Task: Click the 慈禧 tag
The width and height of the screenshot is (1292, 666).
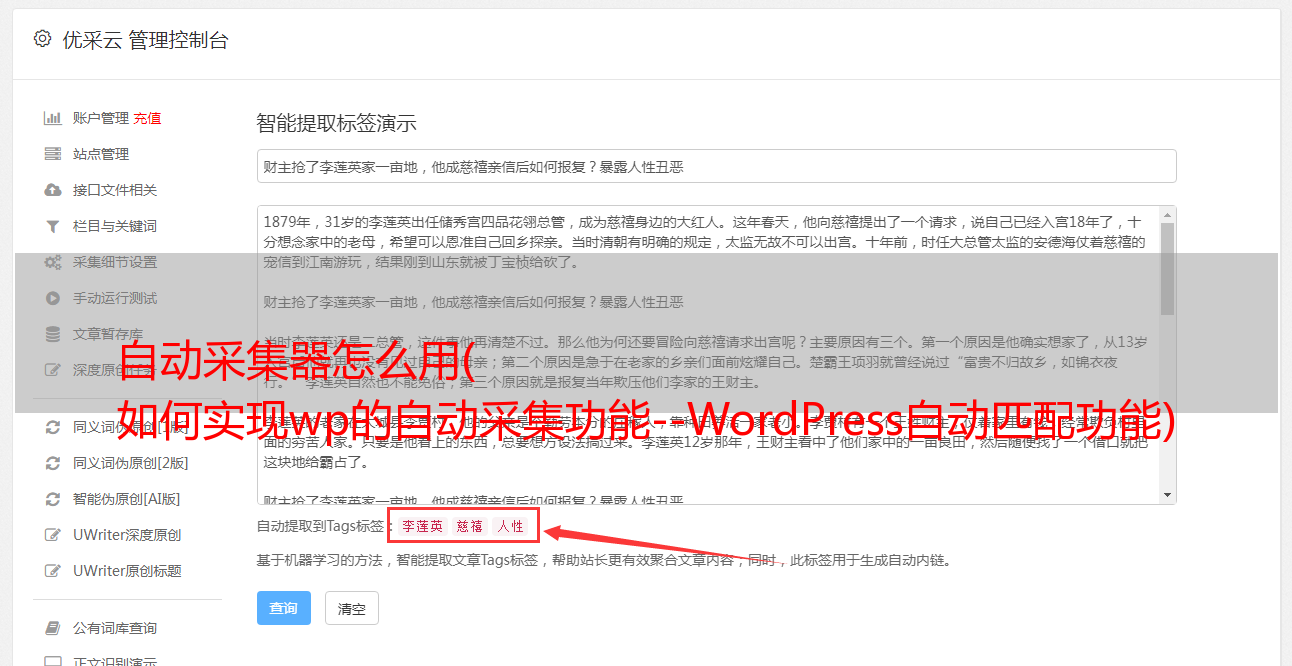Action: [x=470, y=526]
